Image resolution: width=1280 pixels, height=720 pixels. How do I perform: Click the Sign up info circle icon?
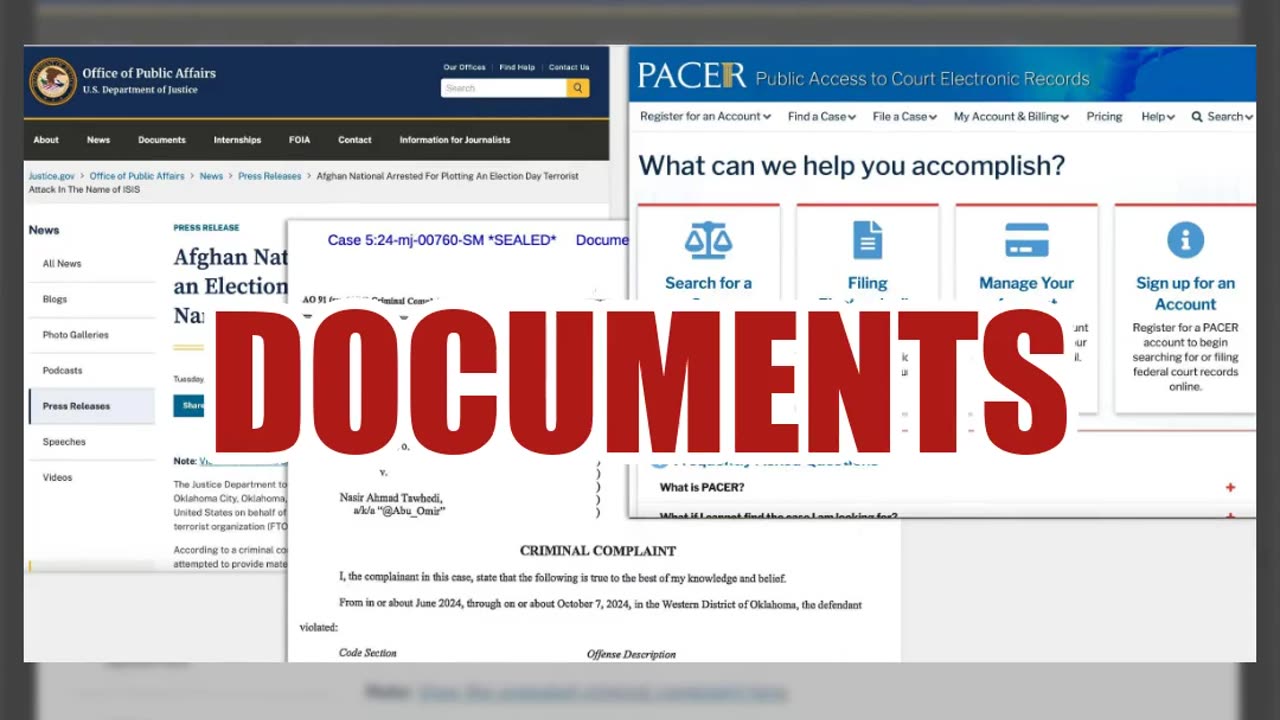(1185, 240)
